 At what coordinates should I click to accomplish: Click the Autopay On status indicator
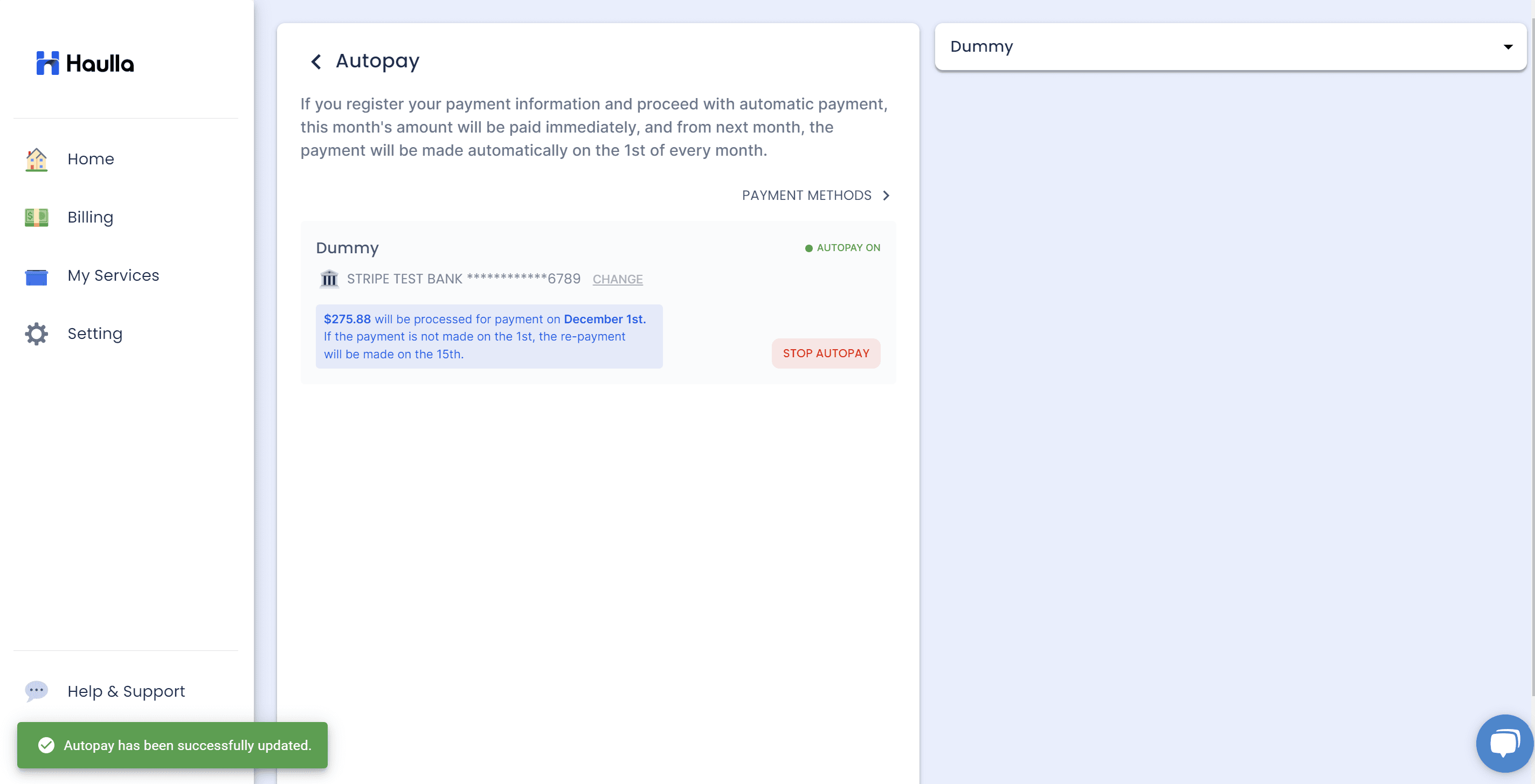[842, 248]
